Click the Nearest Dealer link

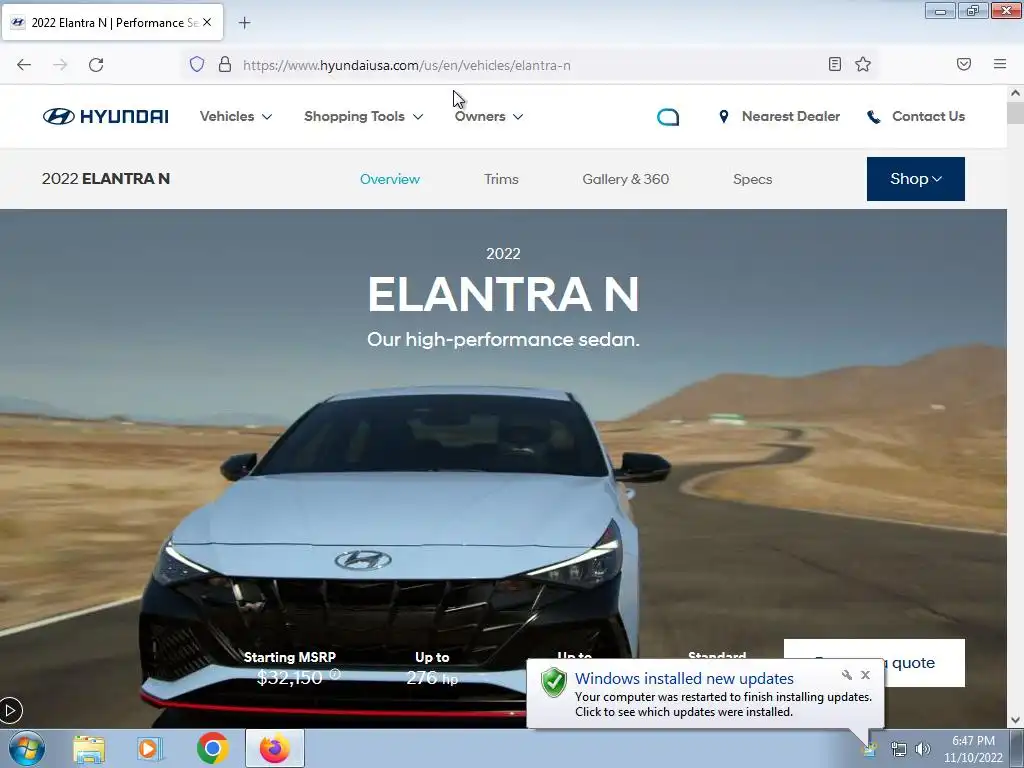click(x=791, y=116)
